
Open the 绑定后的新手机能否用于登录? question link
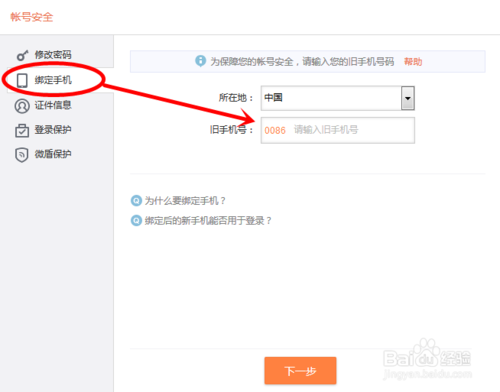point(208,220)
